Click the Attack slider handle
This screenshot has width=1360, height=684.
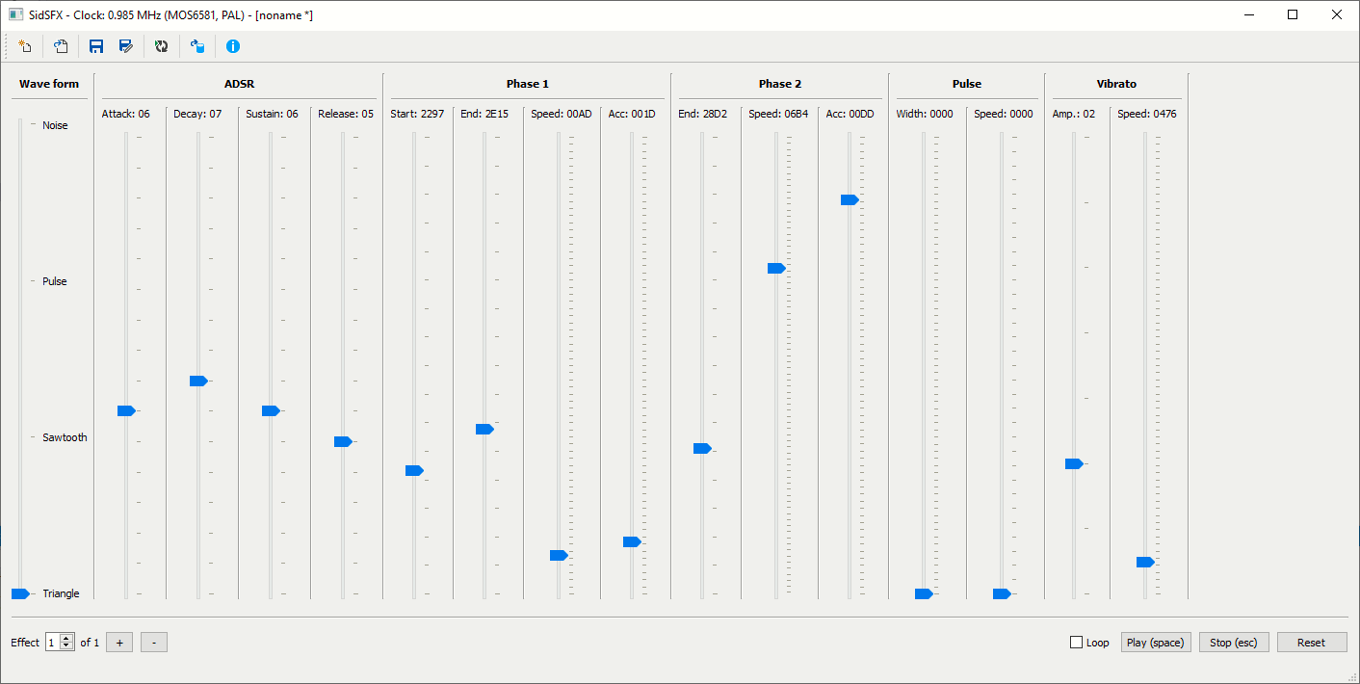126,411
